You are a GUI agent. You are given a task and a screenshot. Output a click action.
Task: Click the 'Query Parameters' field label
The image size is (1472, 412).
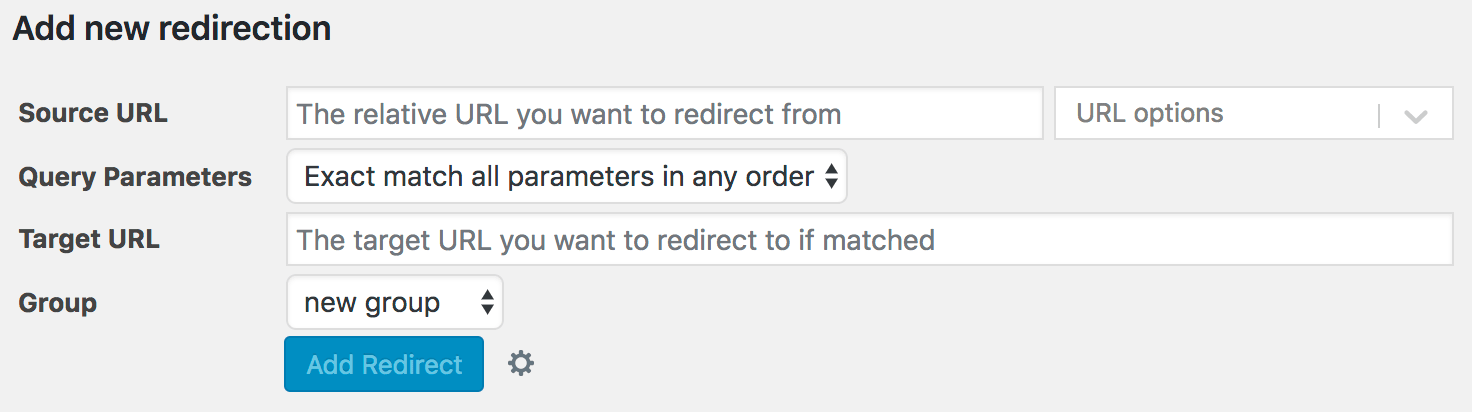(135, 177)
